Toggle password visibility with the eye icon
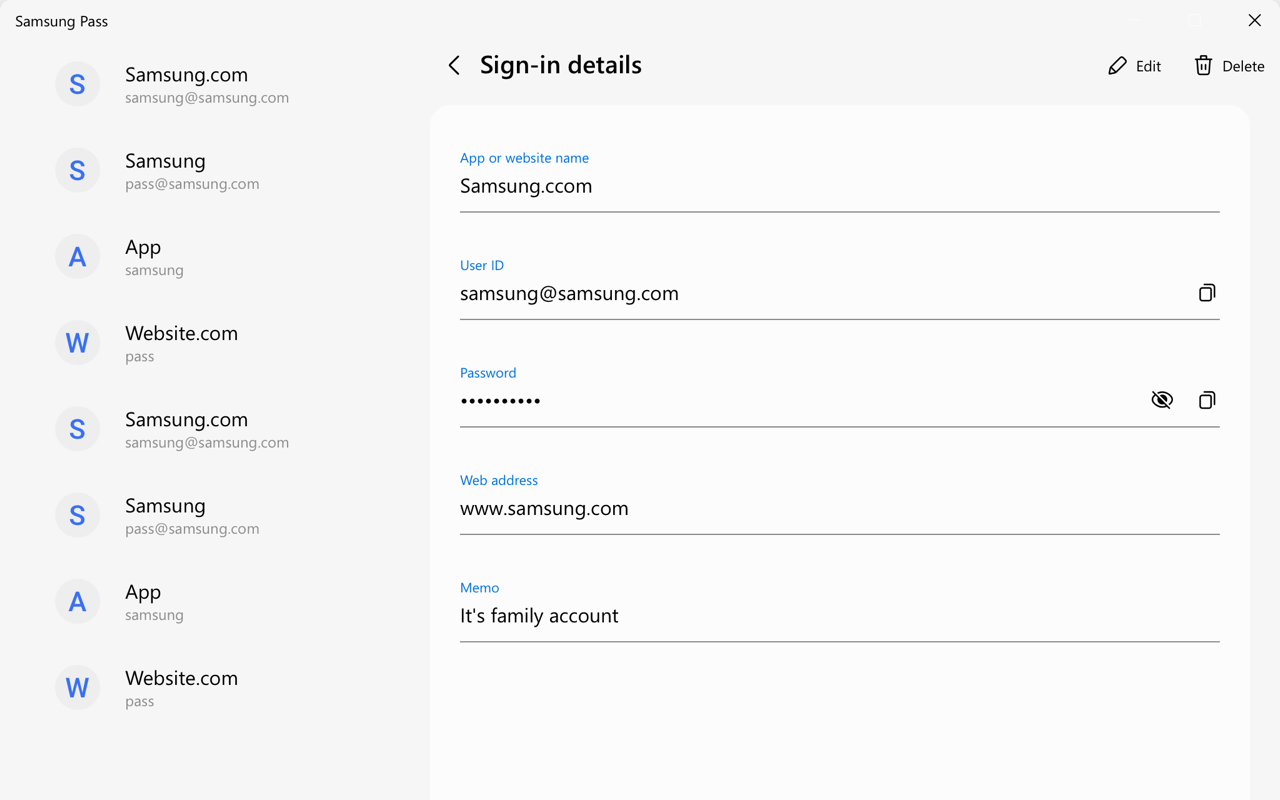1280x800 pixels. (1161, 400)
